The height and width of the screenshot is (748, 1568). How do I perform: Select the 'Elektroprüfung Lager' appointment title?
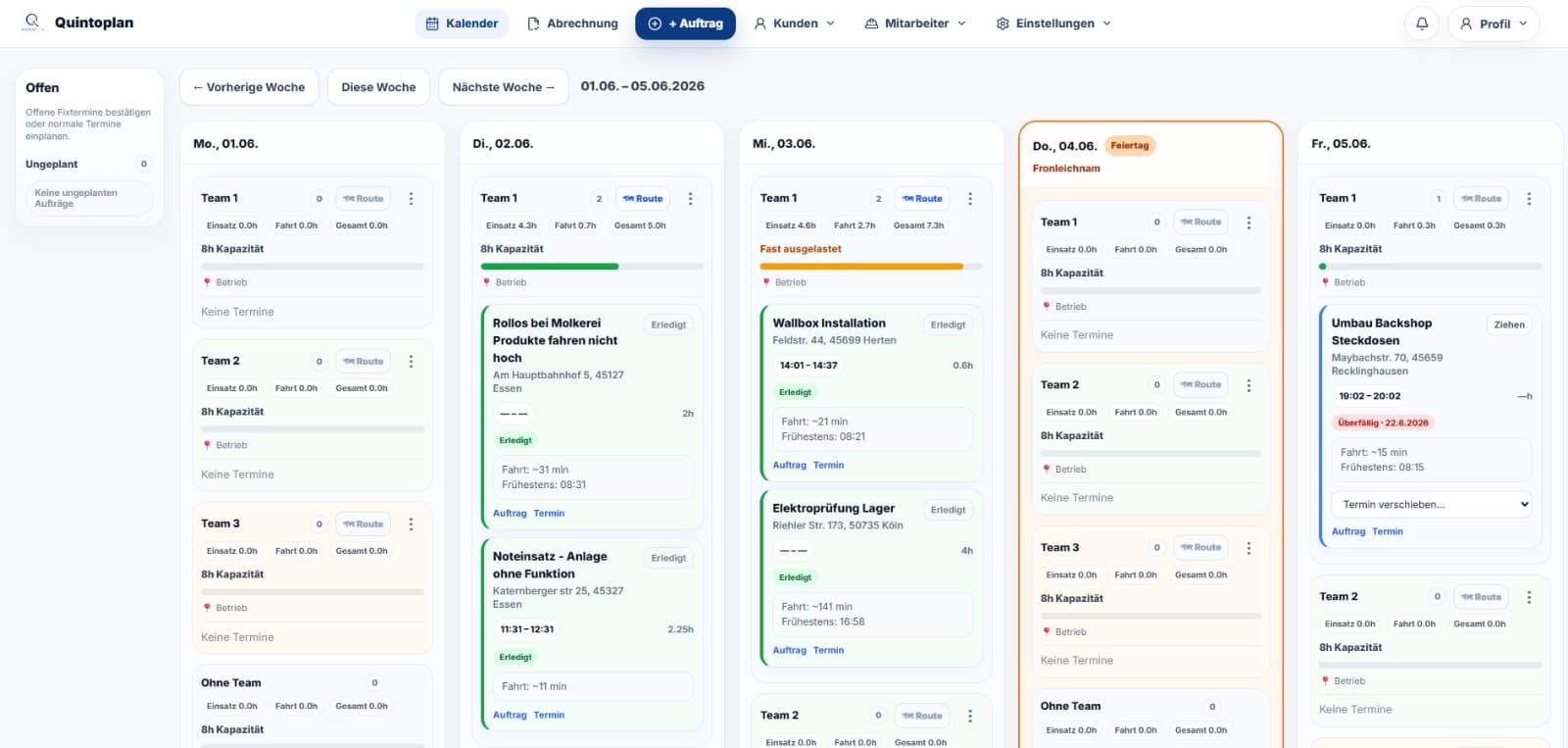pyautogui.click(x=834, y=509)
